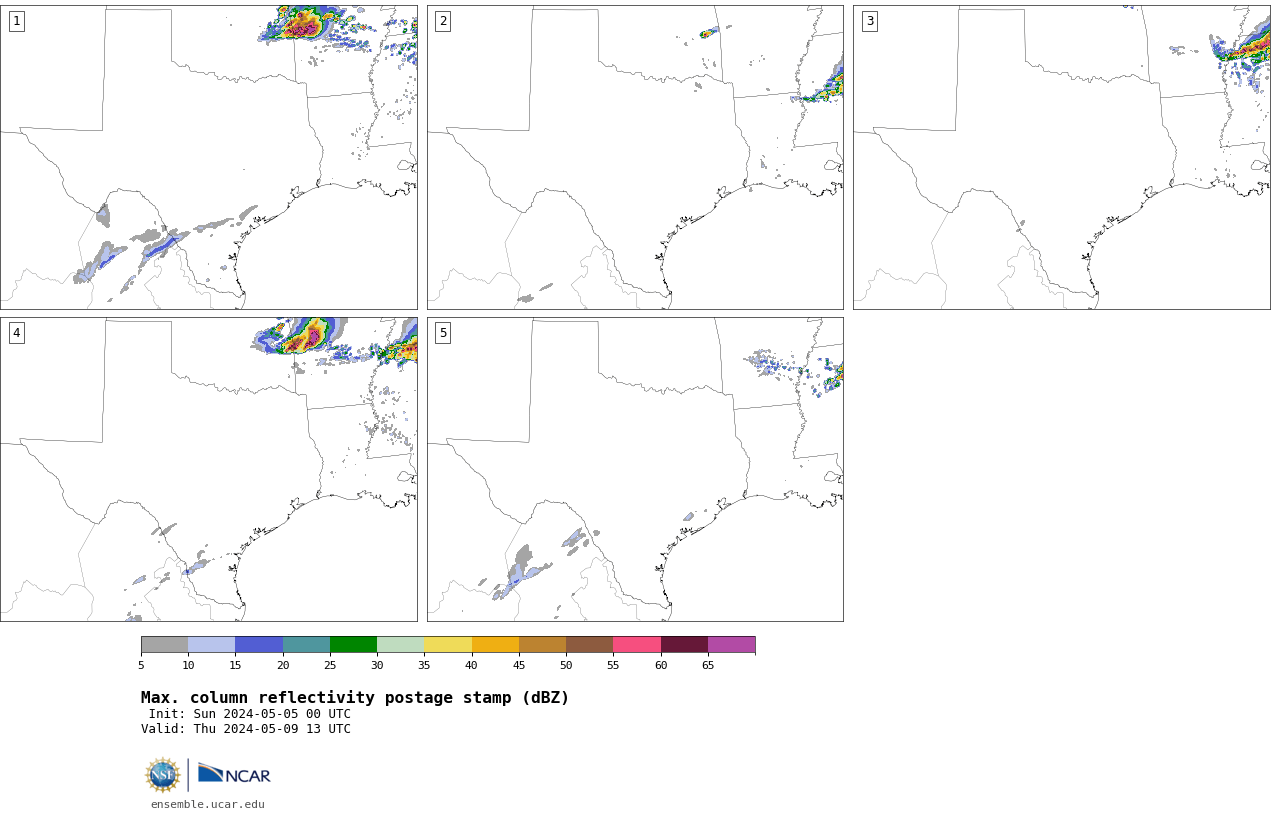Click the colorbar tick label 50
The image size is (1280, 815).
566,665
